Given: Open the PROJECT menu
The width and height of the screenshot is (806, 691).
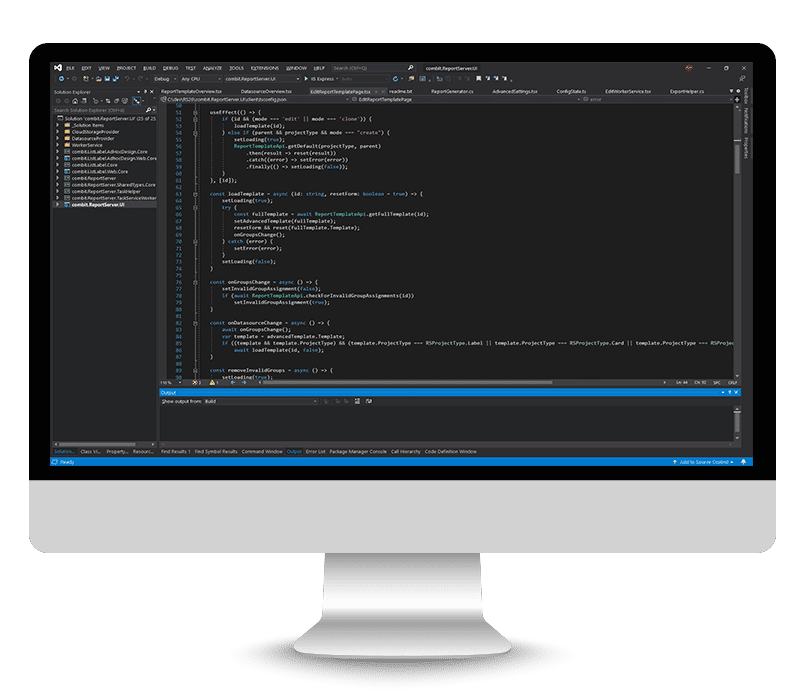Looking at the screenshot, I should pos(126,68).
